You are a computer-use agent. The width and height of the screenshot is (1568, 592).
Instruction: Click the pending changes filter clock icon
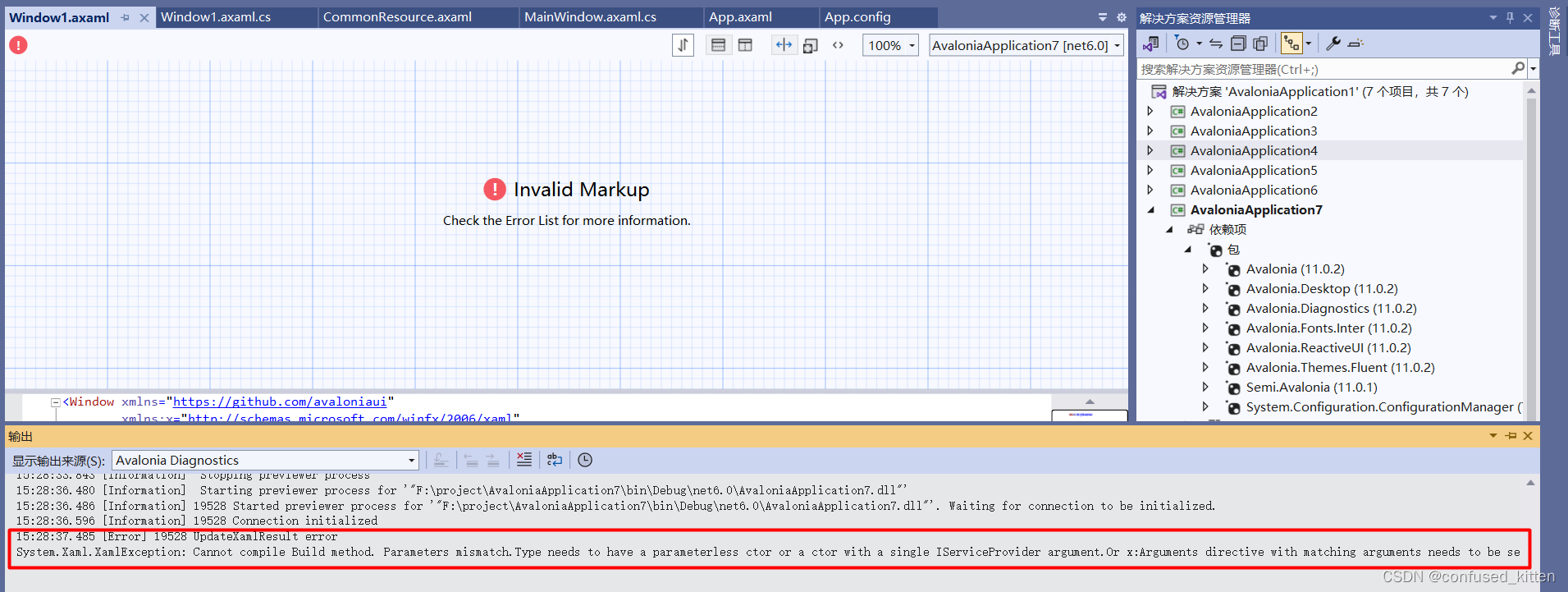(1182, 44)
